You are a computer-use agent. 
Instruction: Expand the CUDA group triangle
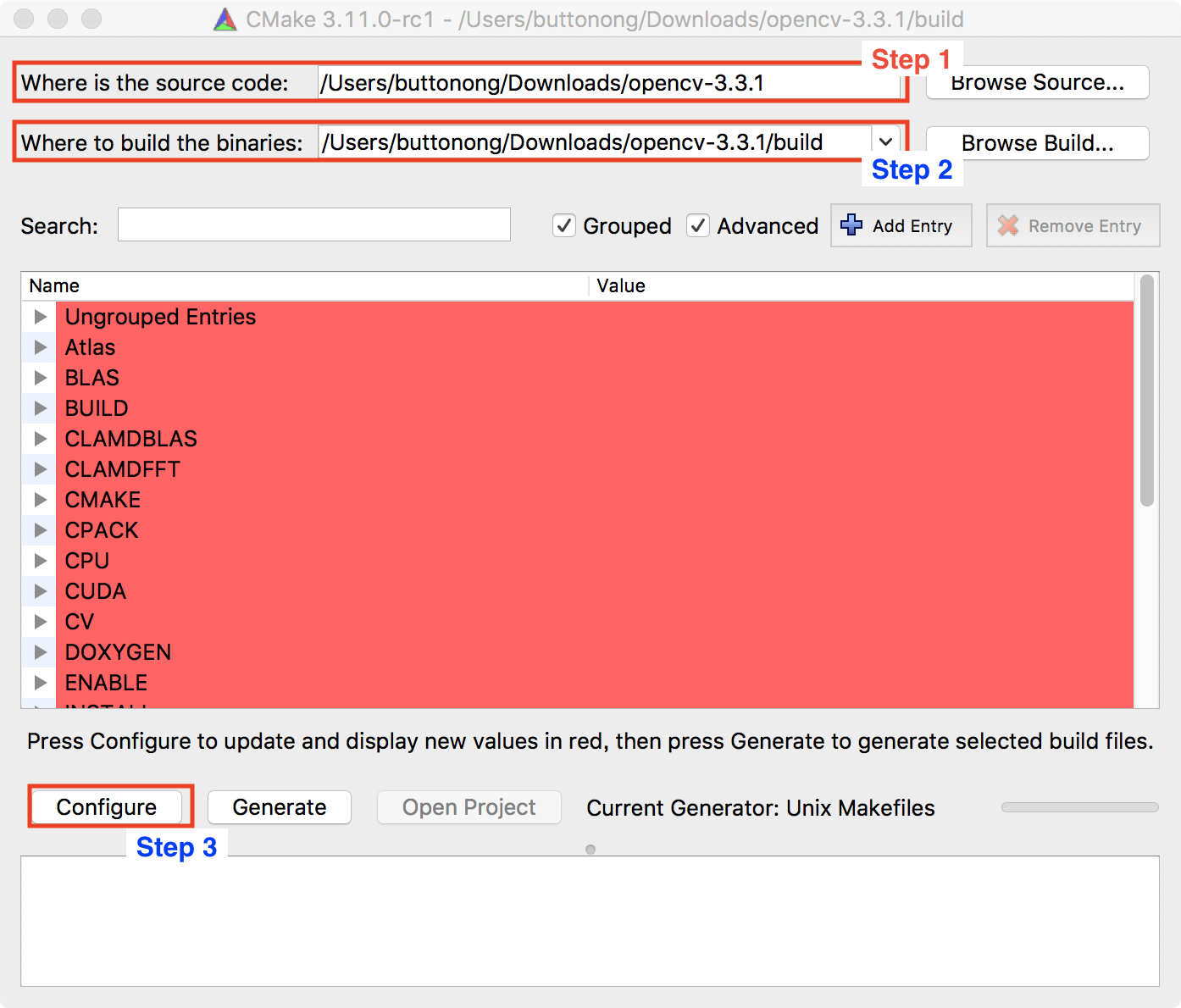tap(40, 591)
